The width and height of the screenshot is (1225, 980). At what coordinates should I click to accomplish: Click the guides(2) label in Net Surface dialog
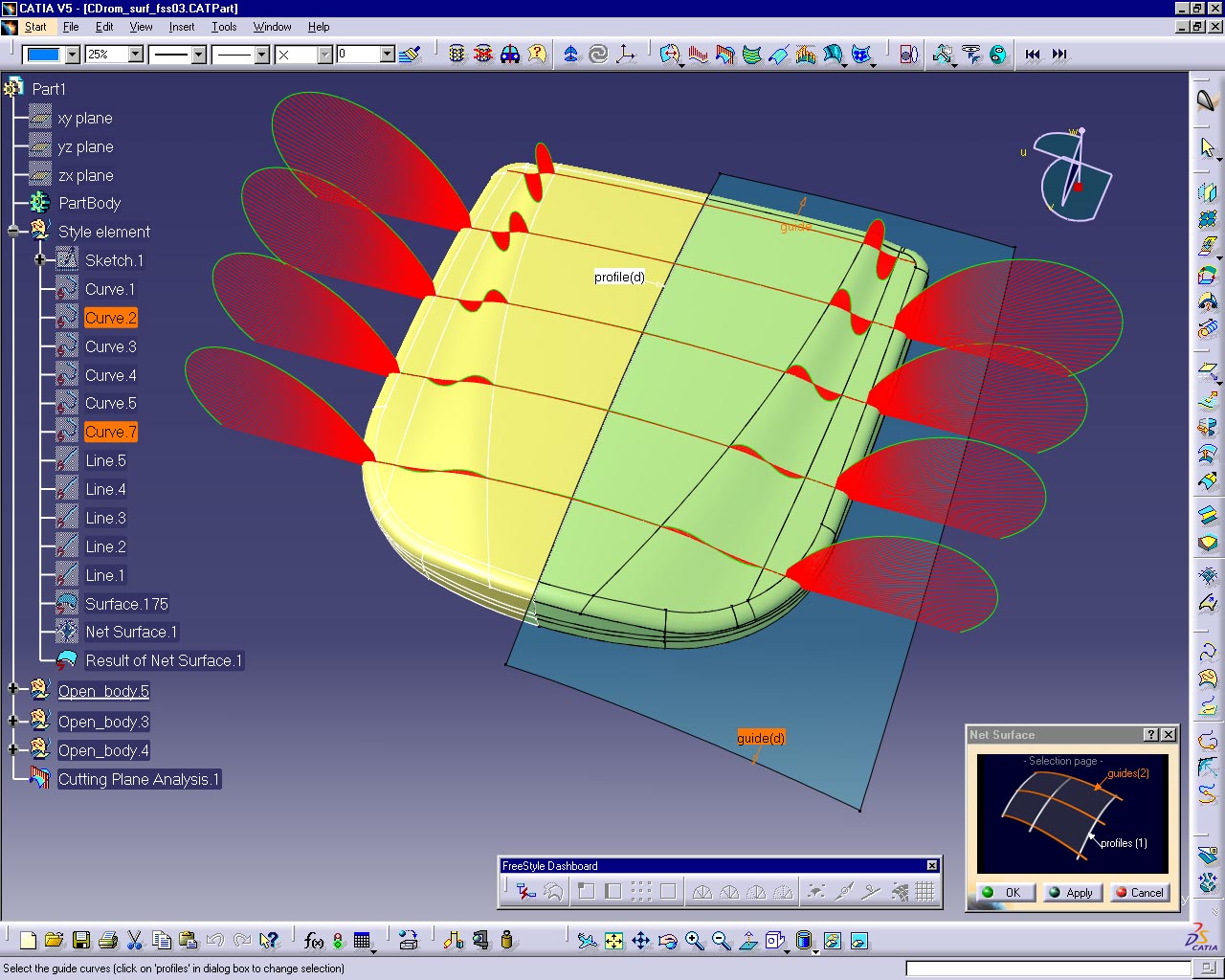[x=1128, y=773]
